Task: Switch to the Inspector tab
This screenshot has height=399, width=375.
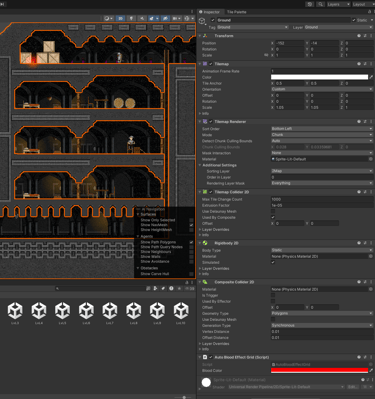Action: [209, 12]
